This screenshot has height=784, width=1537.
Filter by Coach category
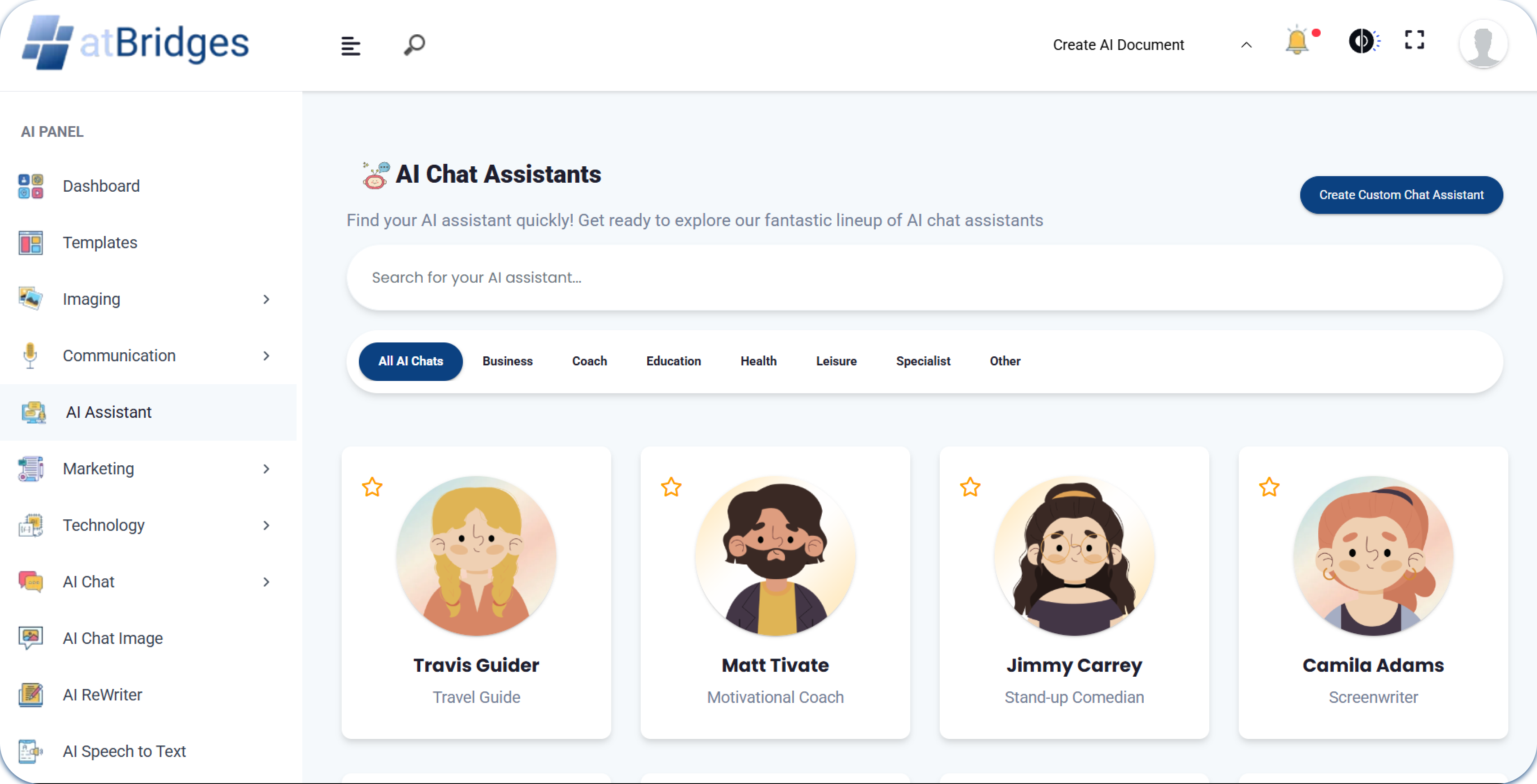[589, 362]
